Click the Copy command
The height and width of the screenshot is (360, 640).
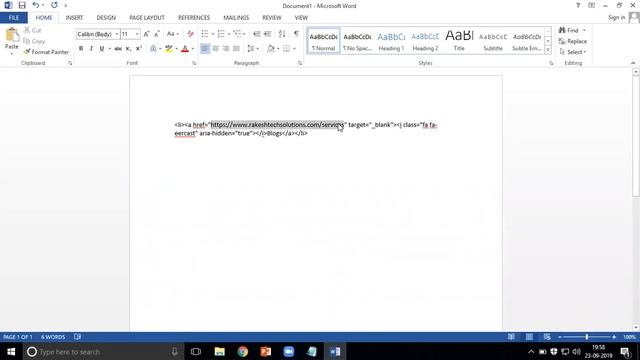click(34, 41)
